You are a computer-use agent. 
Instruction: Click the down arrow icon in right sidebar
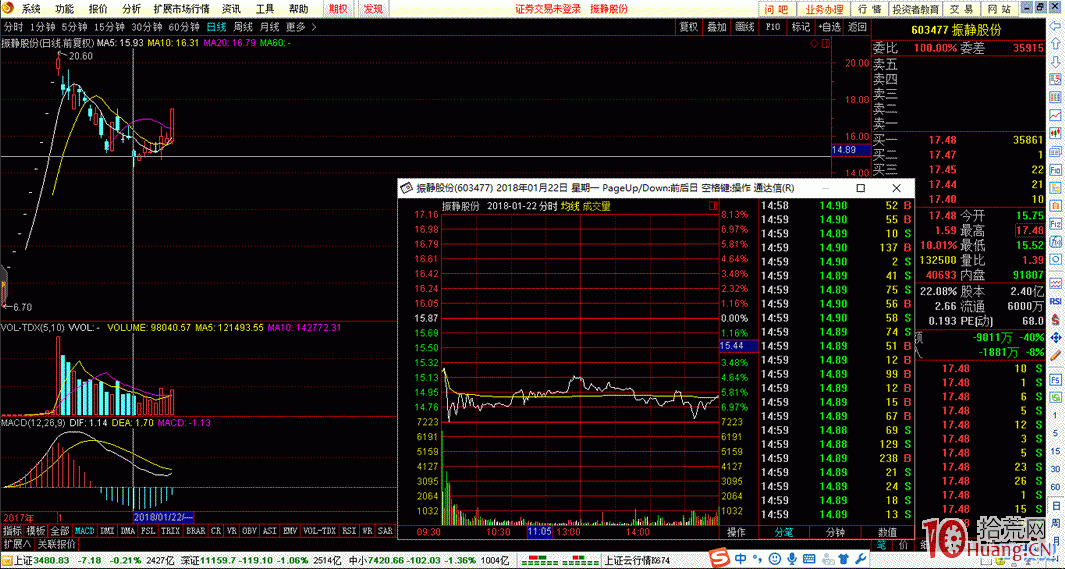point(1055,62)
